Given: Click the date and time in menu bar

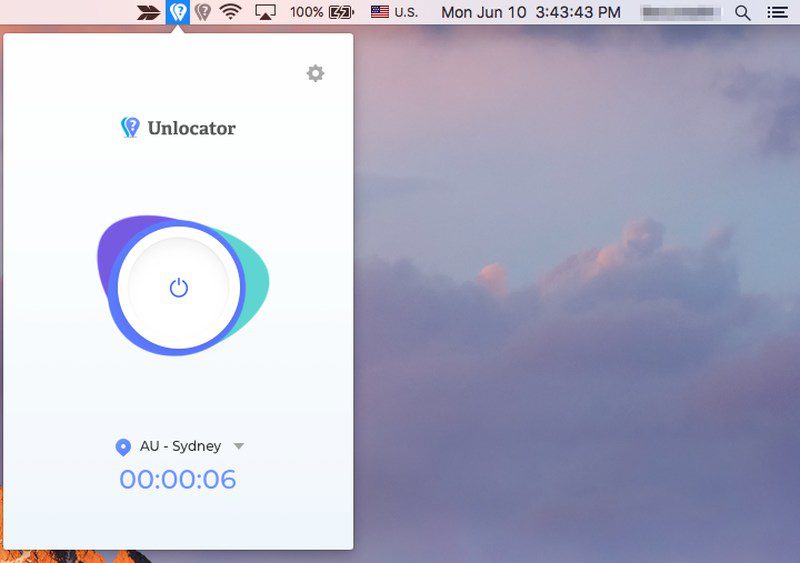Looking at the screenshot, I should coord(531,12).
